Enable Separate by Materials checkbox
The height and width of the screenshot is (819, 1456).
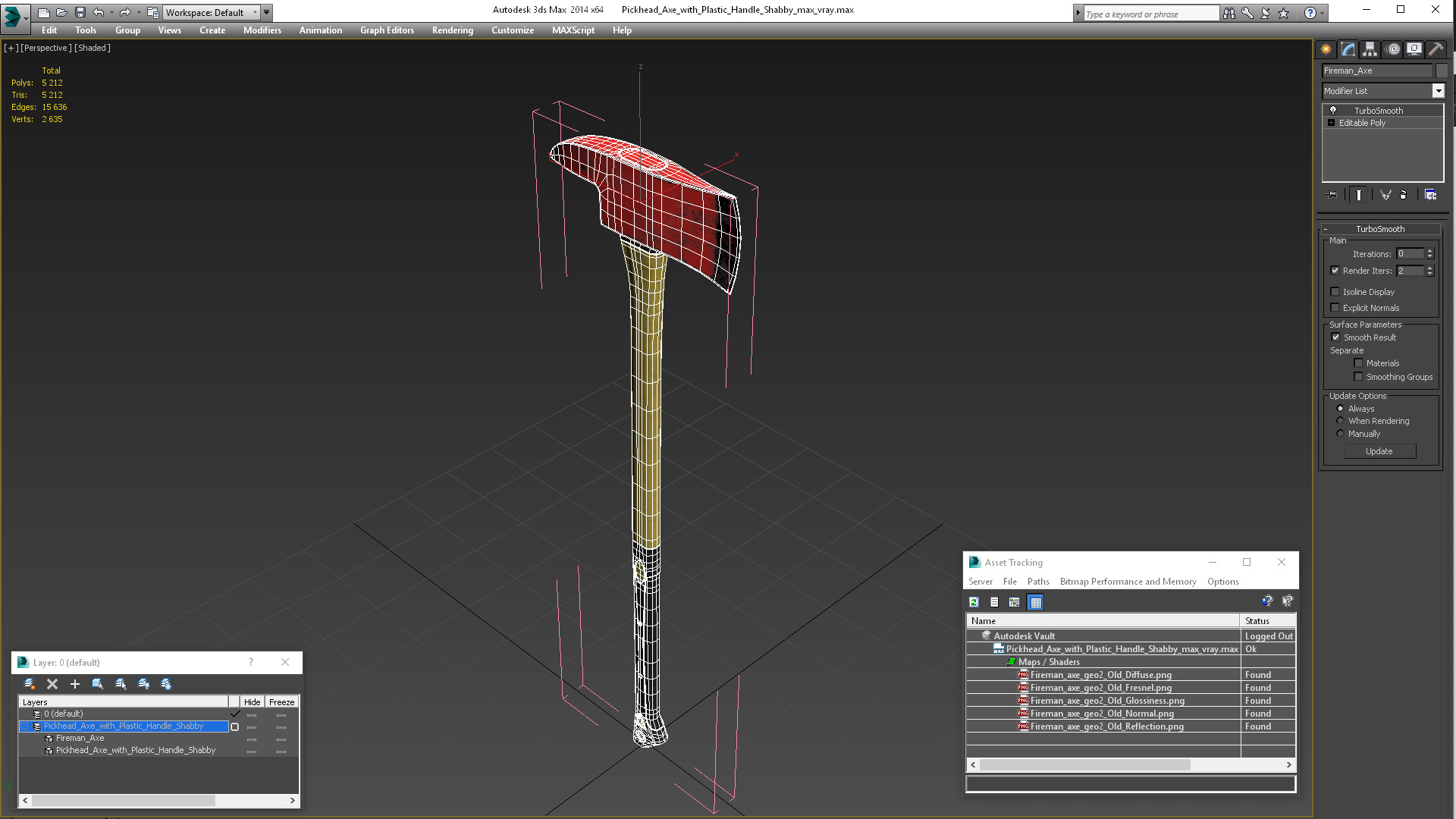point(1359,363)
